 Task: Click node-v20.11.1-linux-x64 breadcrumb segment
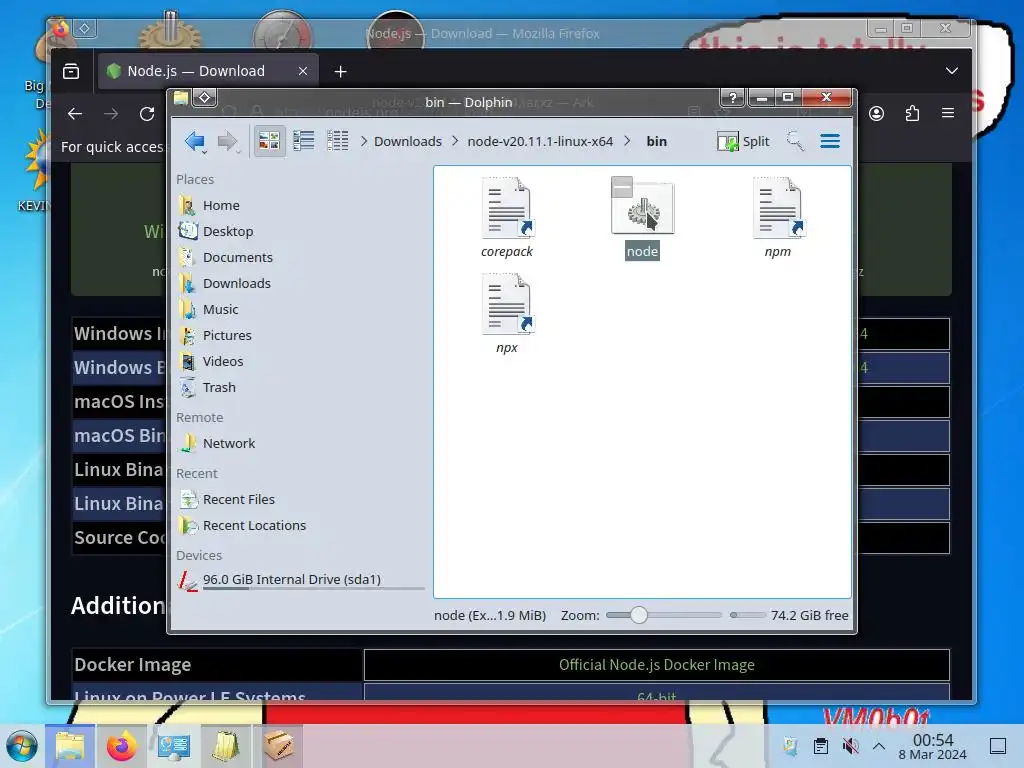(540, 141)
